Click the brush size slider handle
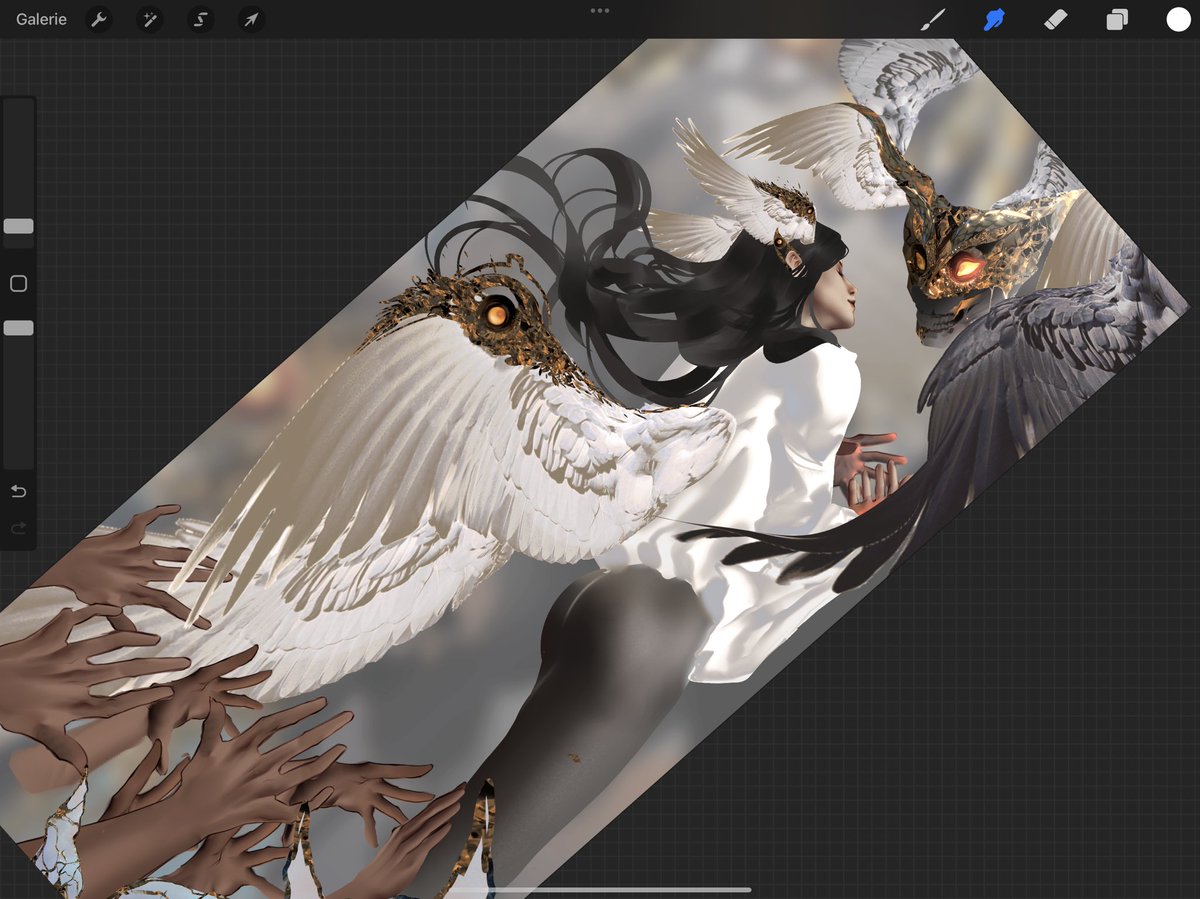Viewport: 1200px width, 899px height. tap(18, 226)
